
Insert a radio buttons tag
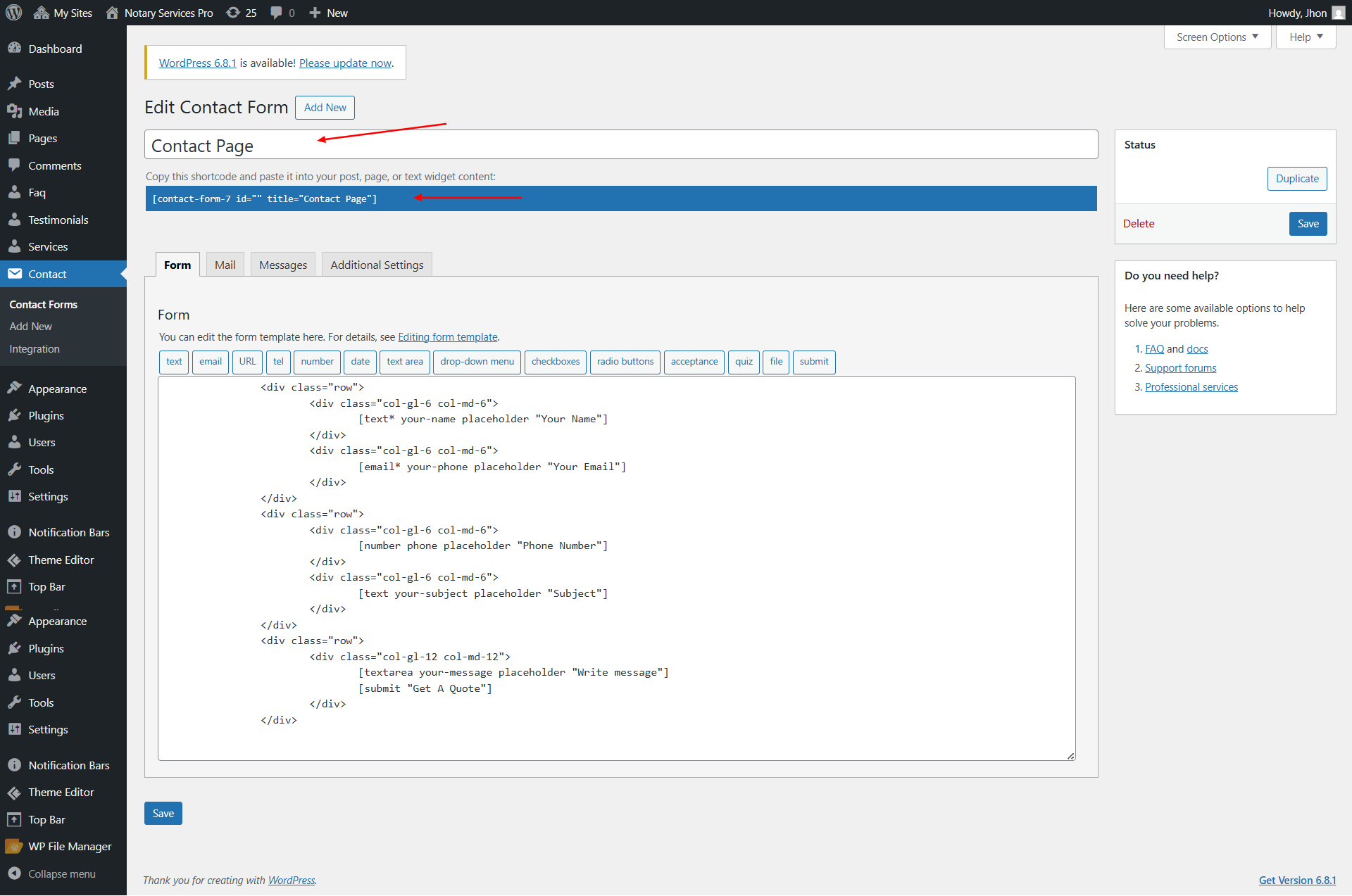[x=625, y=362]
